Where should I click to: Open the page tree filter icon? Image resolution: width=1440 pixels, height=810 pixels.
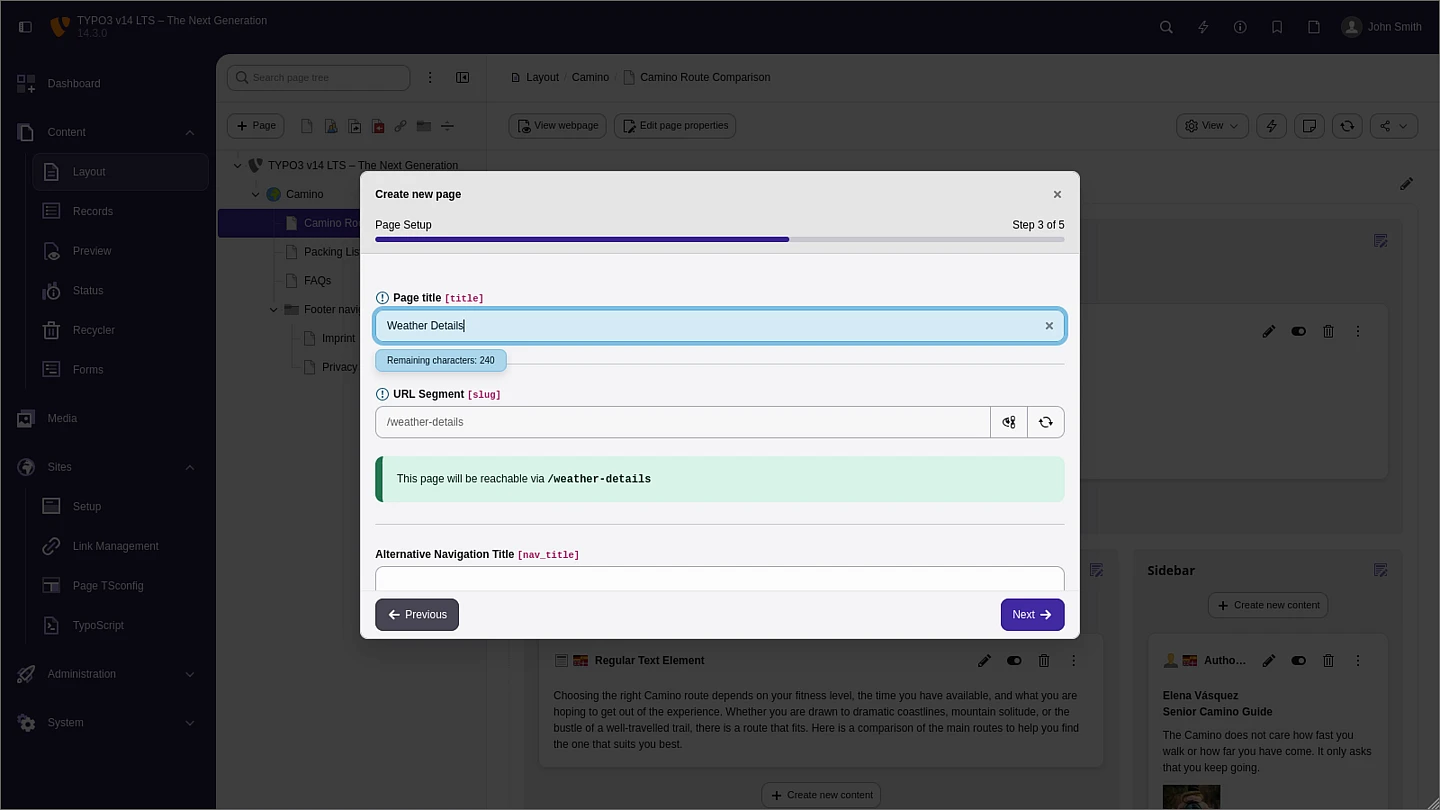coord(430,77)
